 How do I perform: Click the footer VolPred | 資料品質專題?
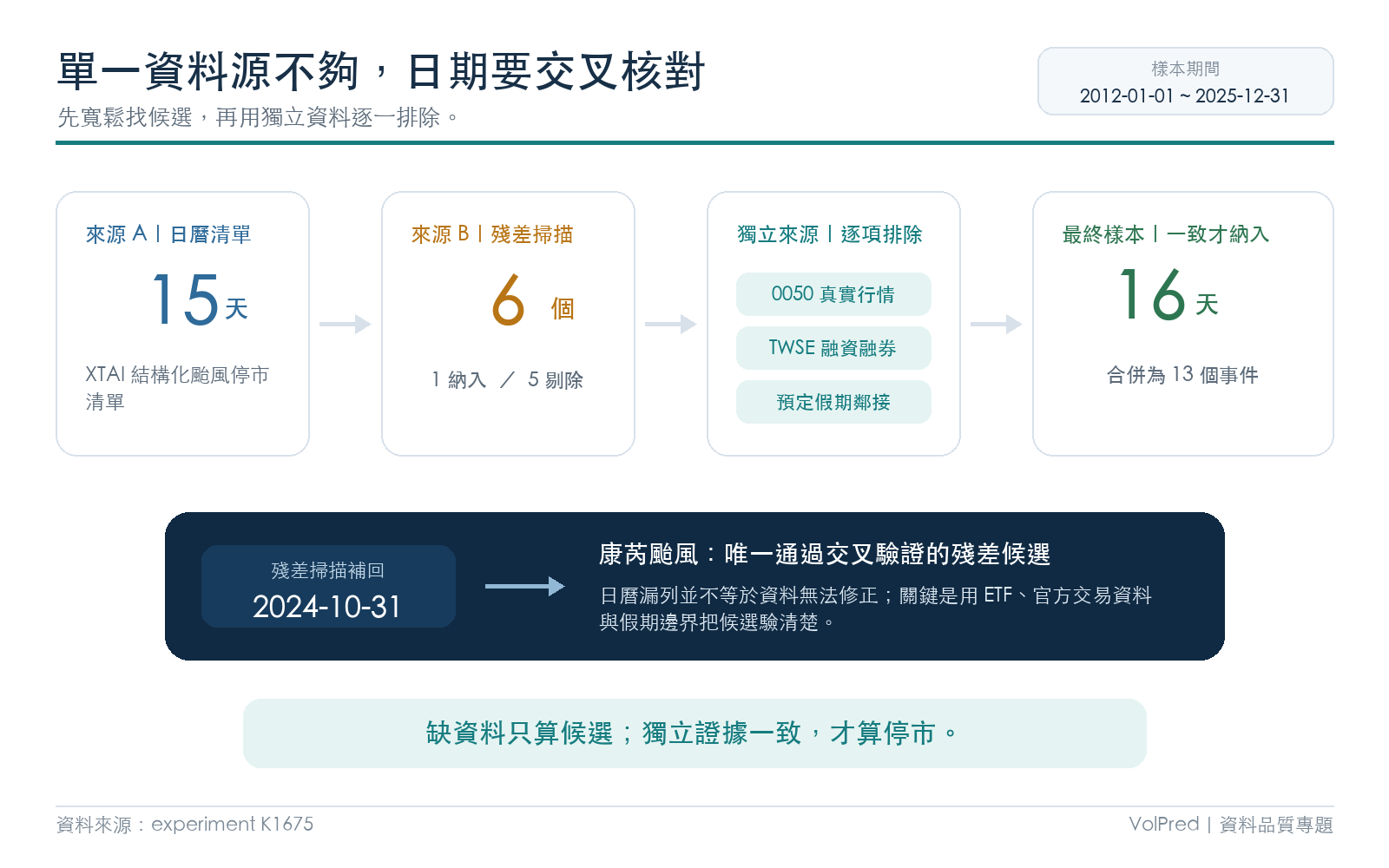pyautogui.click(x=1231, y=825)
